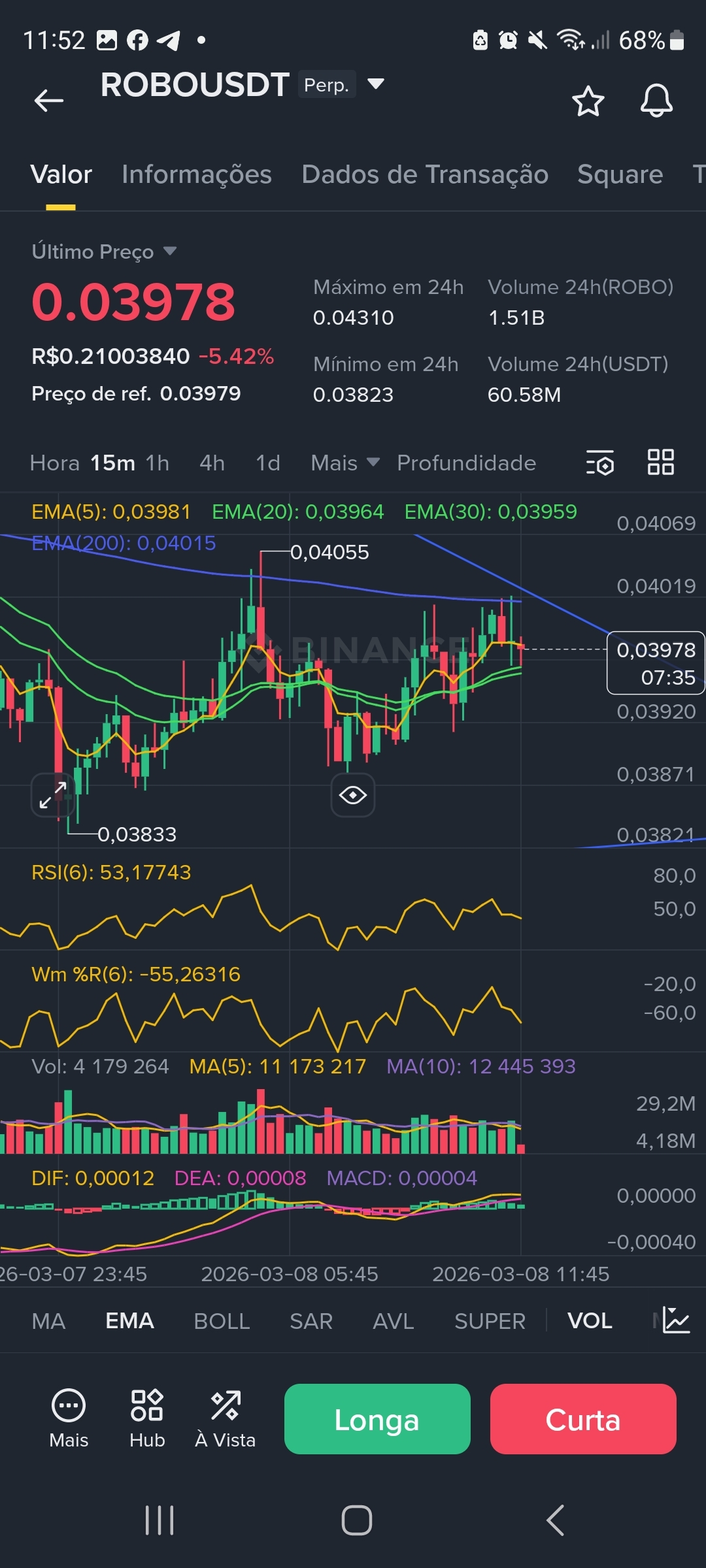Tap Android system back button

556,1520
